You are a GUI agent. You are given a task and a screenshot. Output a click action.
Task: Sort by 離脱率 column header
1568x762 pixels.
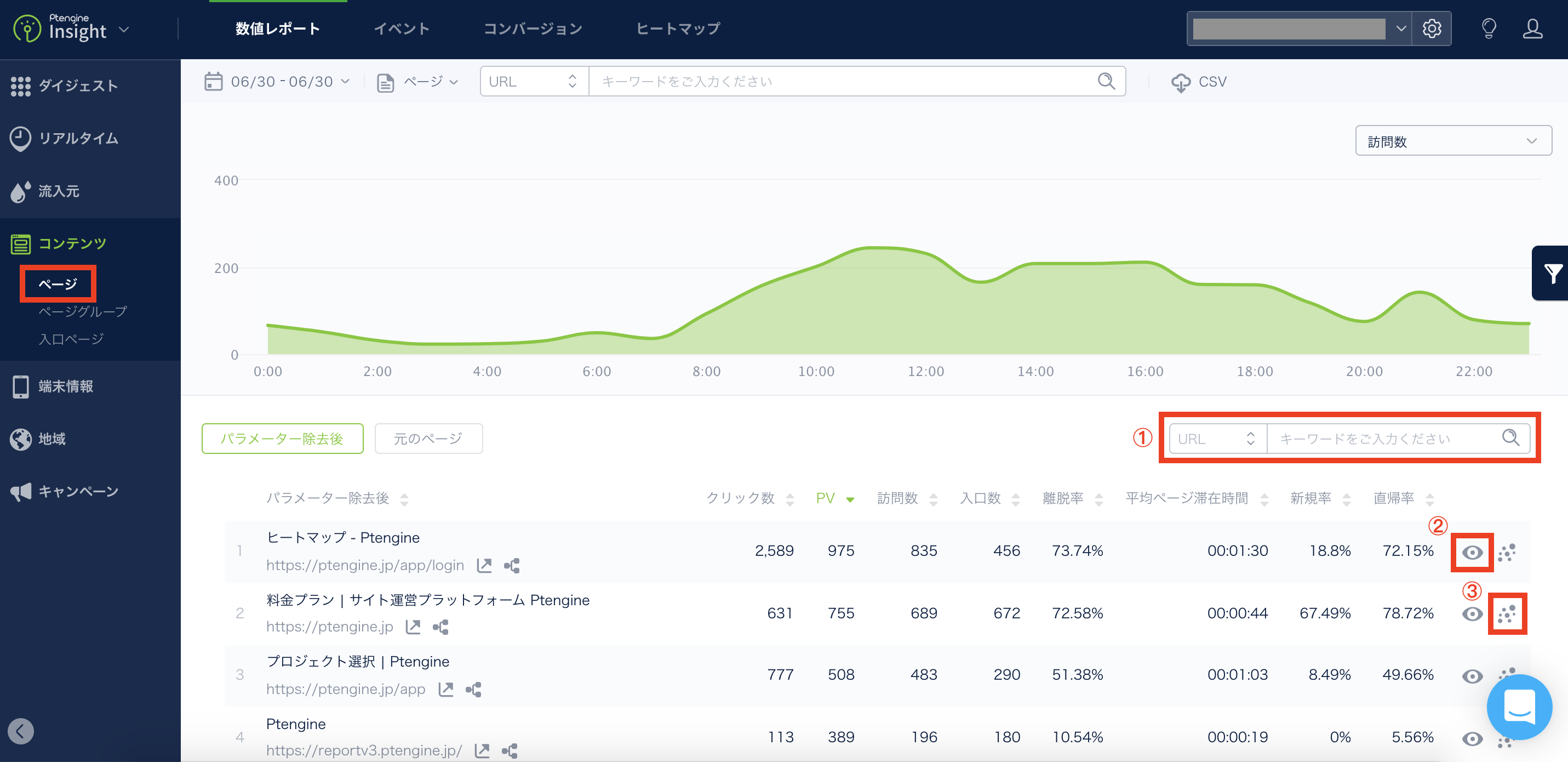coord(1073,498)
